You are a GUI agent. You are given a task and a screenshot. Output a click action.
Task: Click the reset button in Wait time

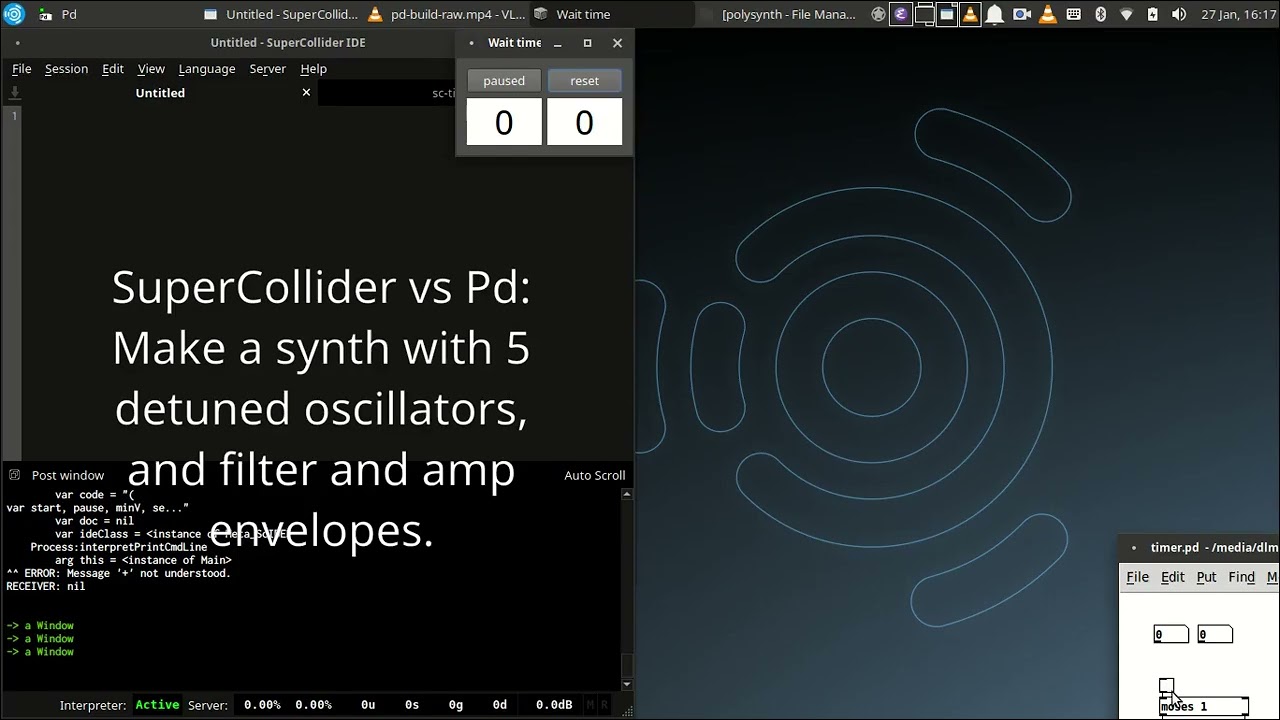[x=585, y=81]
